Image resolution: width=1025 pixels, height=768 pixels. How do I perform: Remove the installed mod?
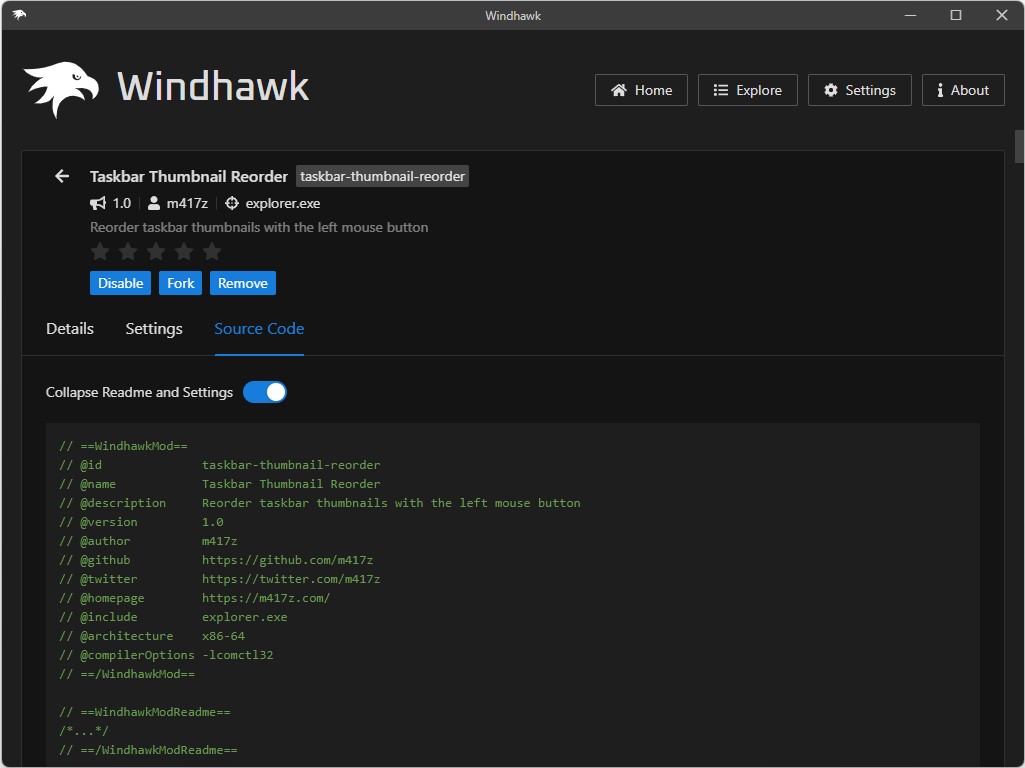(x=242, y=283)
